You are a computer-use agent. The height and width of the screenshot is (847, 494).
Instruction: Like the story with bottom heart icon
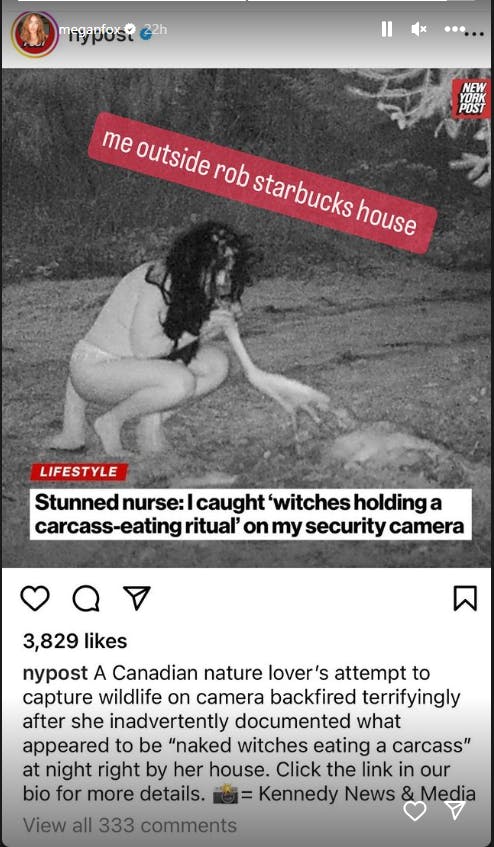[415, 810]
